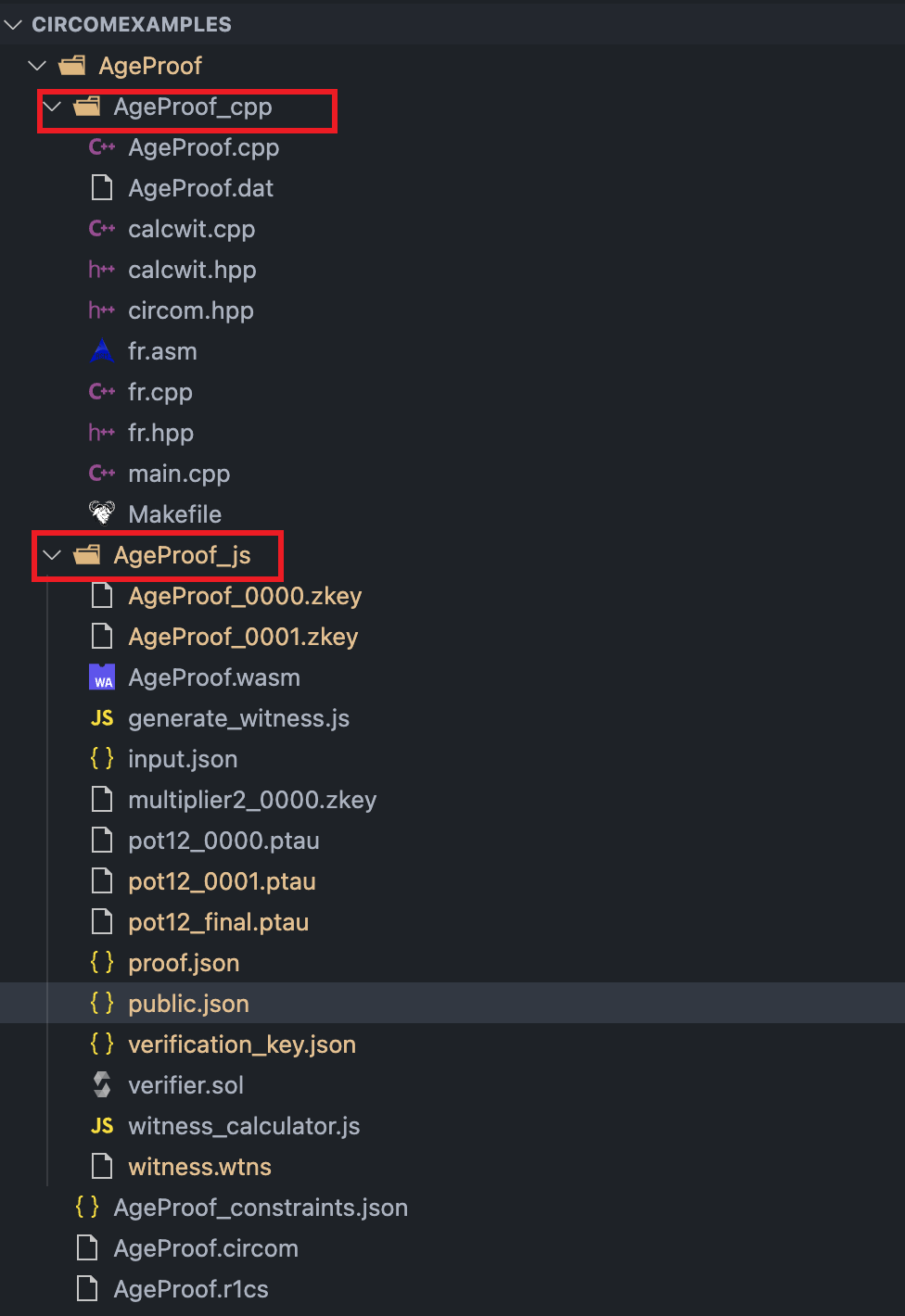Select the verification_key.json file
The height and width of the screenshot is (1316, 905).
(x=242, y=1044)
